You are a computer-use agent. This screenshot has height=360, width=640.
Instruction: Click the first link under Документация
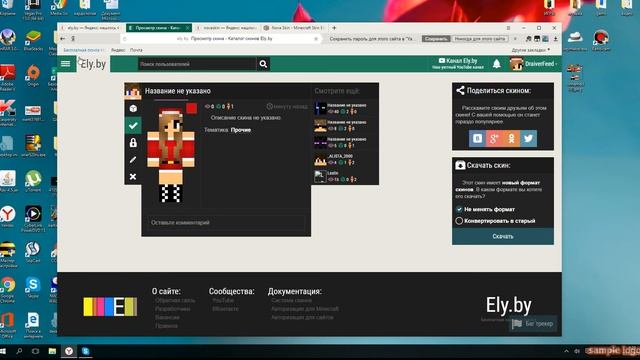291,300
